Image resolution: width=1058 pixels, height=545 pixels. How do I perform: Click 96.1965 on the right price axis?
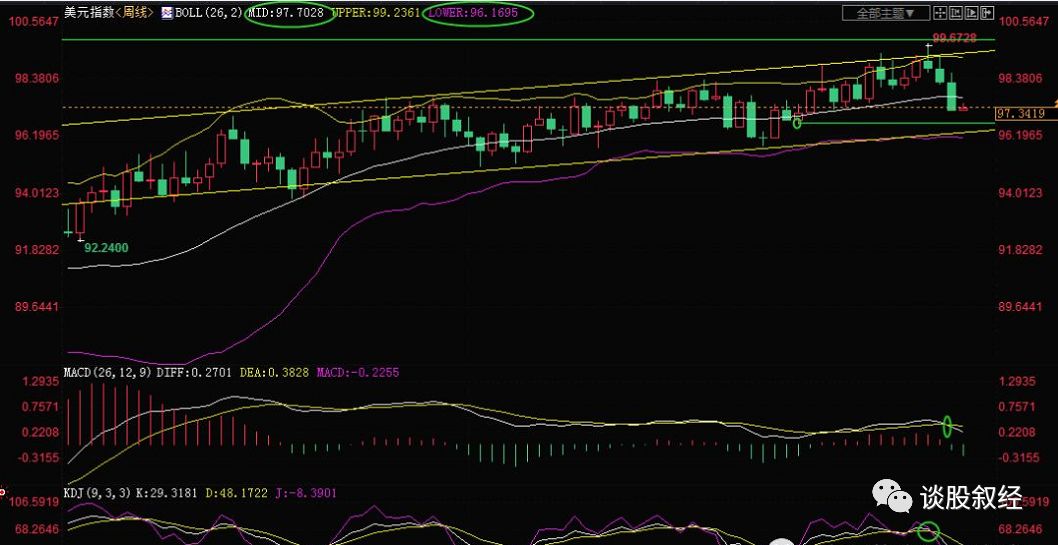[1019, 136]
